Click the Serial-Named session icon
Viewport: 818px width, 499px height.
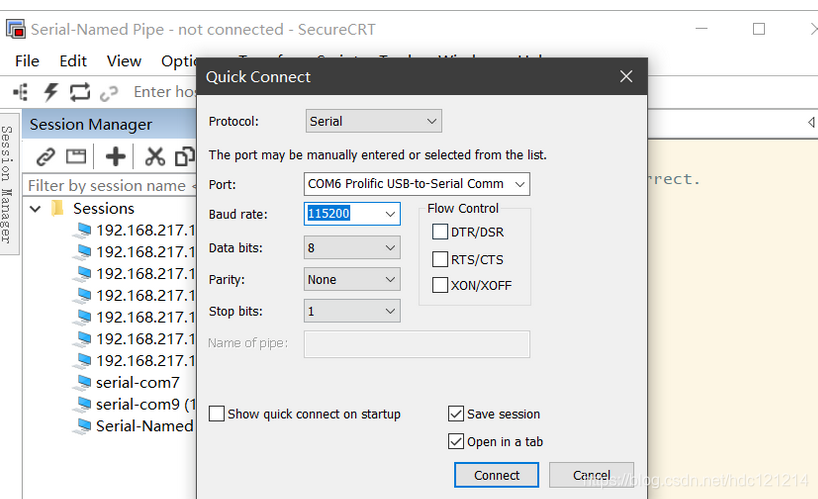point(83,426)
